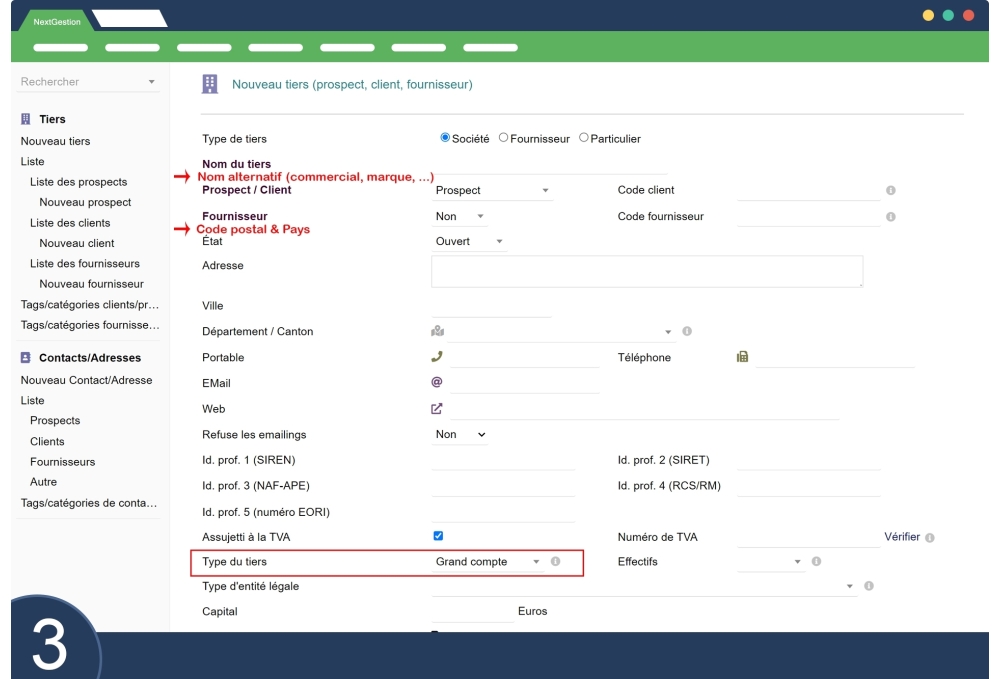Click the @ icon beside EMail
This screenshot has height=679, width=1000.
click(437, 382)
